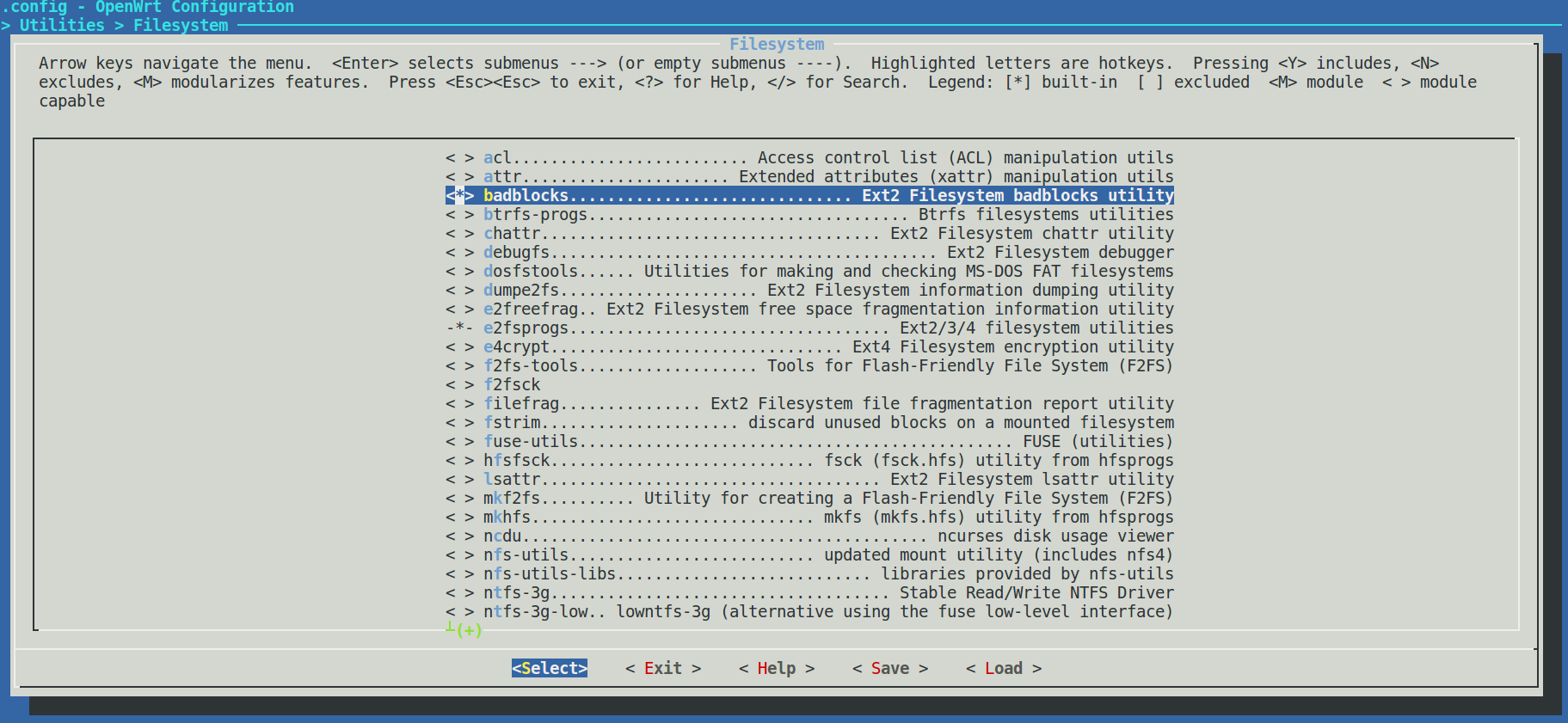Highlight the f2fs-tools entry
Viewport: 1568px width, 723px height.
click(809, 365)
